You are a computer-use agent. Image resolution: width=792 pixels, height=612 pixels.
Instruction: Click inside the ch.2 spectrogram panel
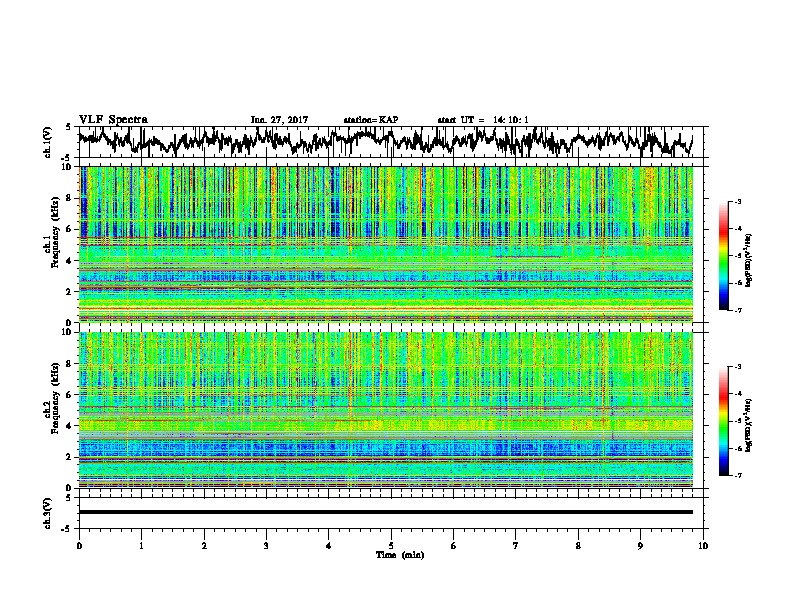386,410
